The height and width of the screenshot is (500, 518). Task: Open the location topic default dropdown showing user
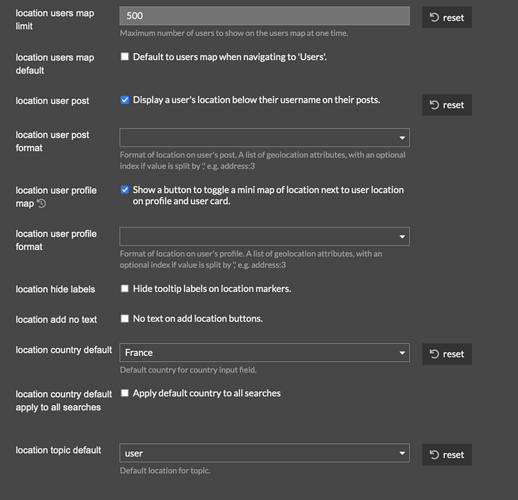[264, 453]
